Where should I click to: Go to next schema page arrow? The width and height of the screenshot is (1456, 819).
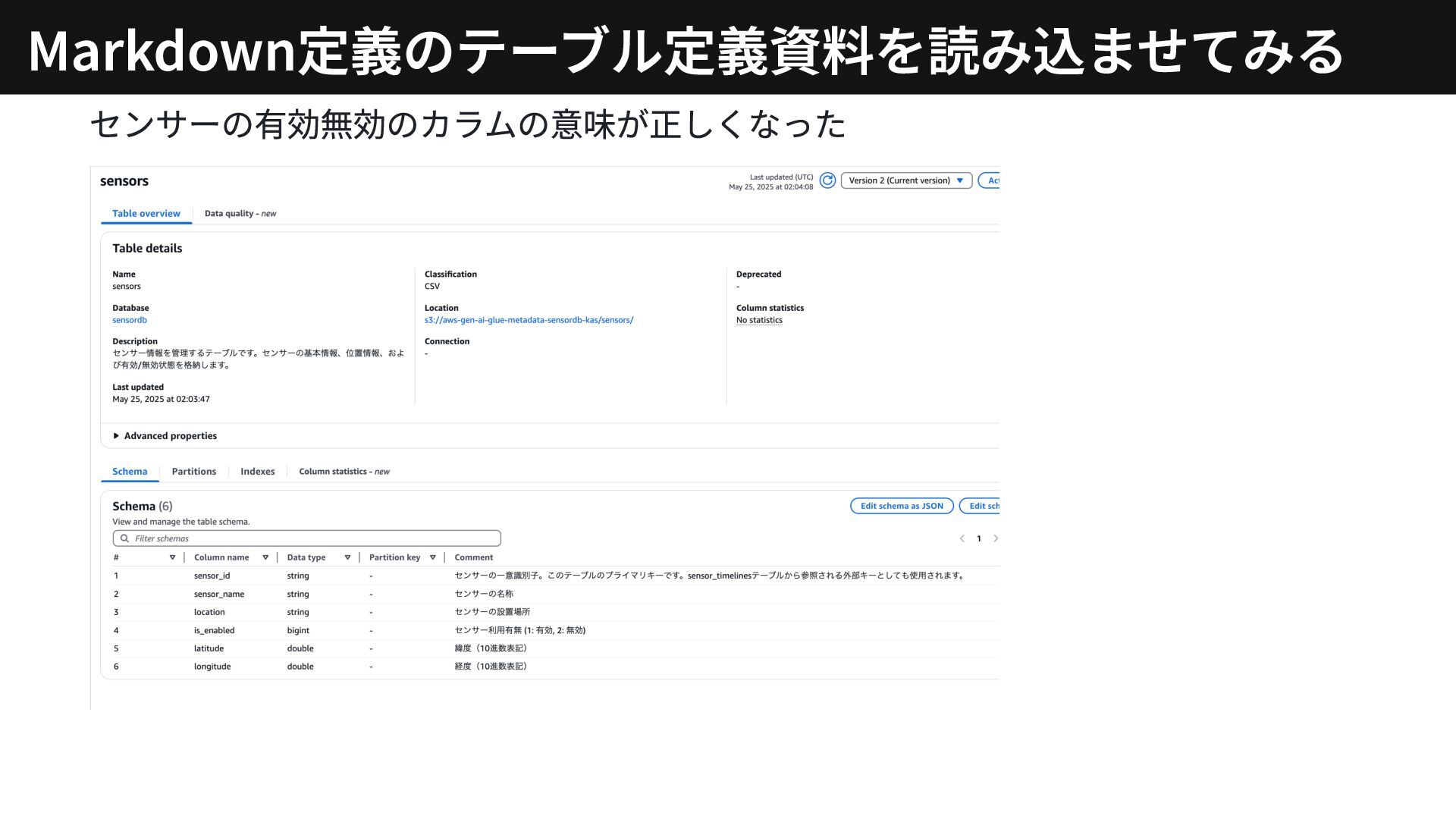click(996, 538)
